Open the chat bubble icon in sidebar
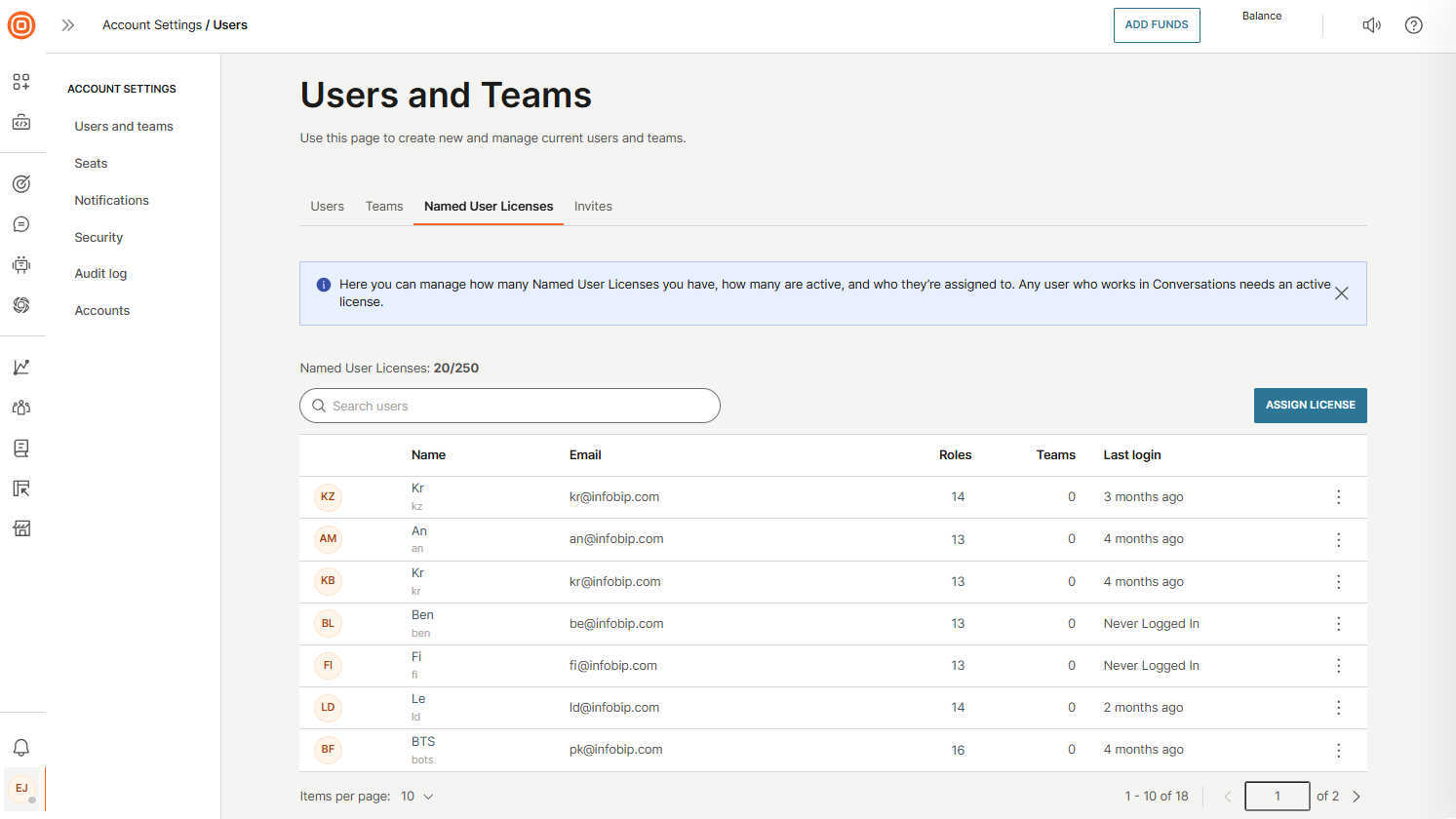Screen dimensions: 1456x819 (x=21, y=224)
